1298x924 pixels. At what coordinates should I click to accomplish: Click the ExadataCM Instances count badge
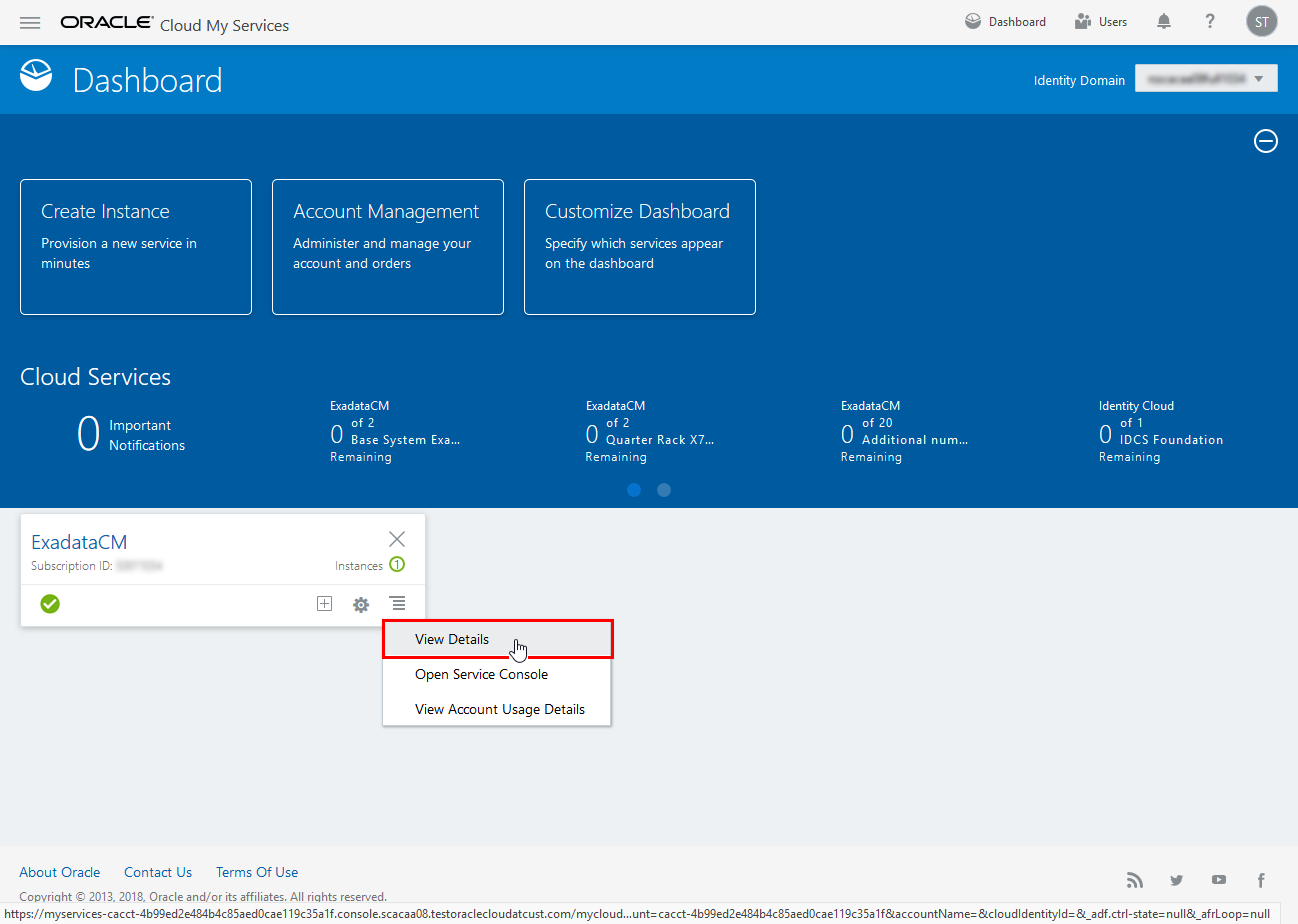pos(397,565)
